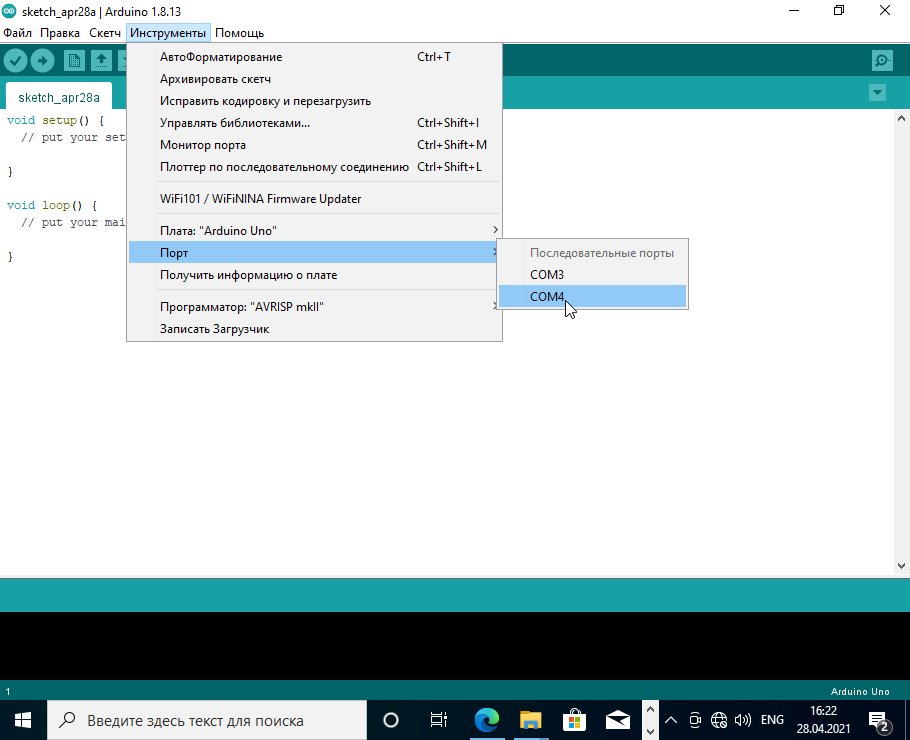Open Microsoft Store from the taskbar

574,720
